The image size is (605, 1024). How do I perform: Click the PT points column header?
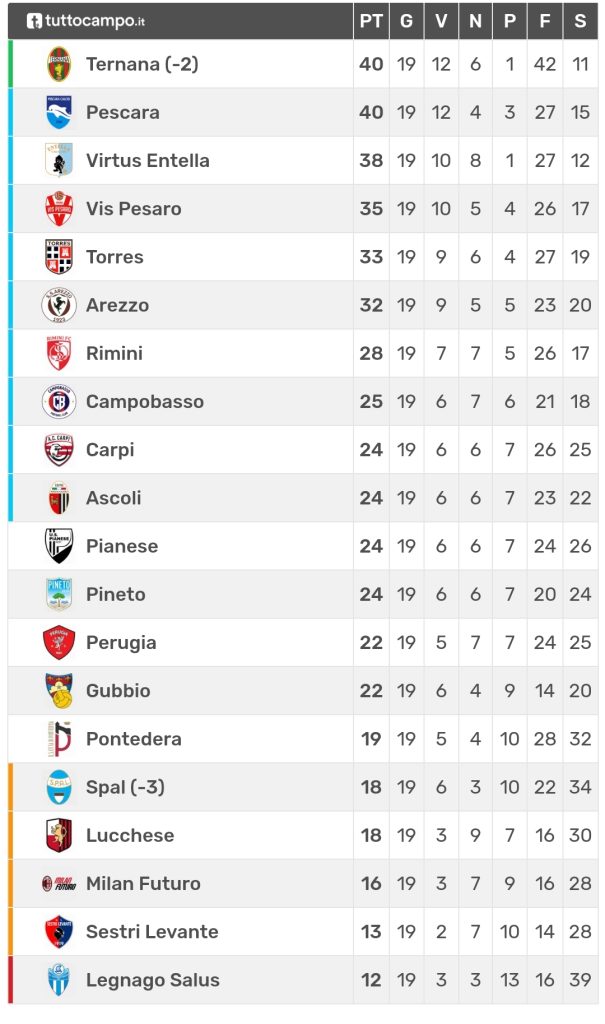point(371,21)
